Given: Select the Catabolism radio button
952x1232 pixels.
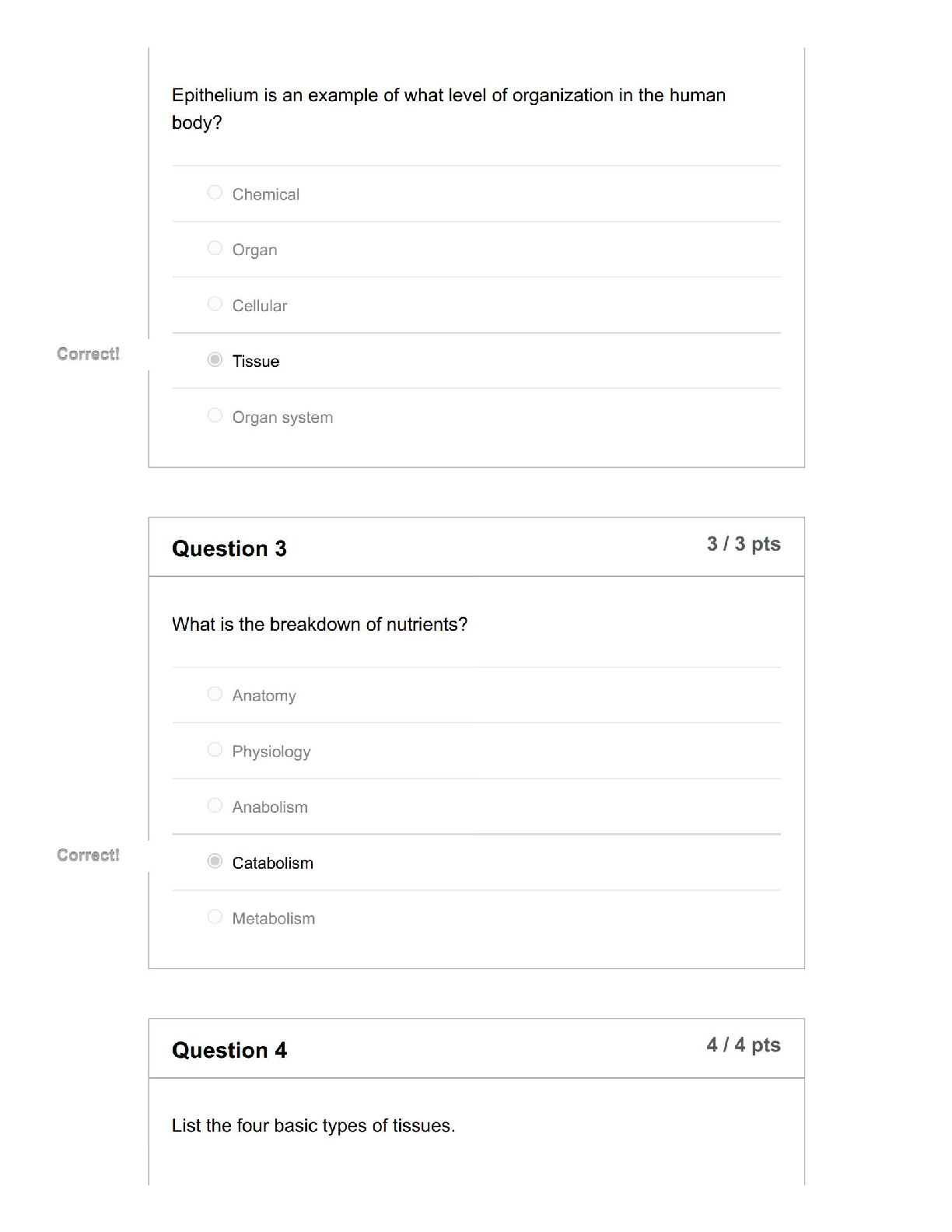Looking at the screenshot, I should coord(215,861).
